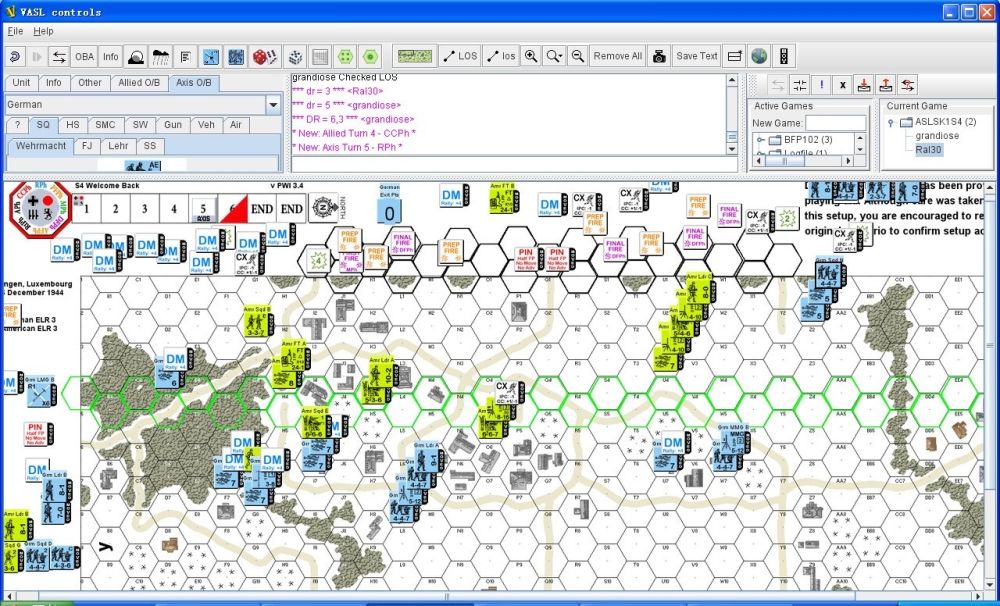Select the FJ unit tab
This screenshot has width=1000, height=606.
click(87, 146)
